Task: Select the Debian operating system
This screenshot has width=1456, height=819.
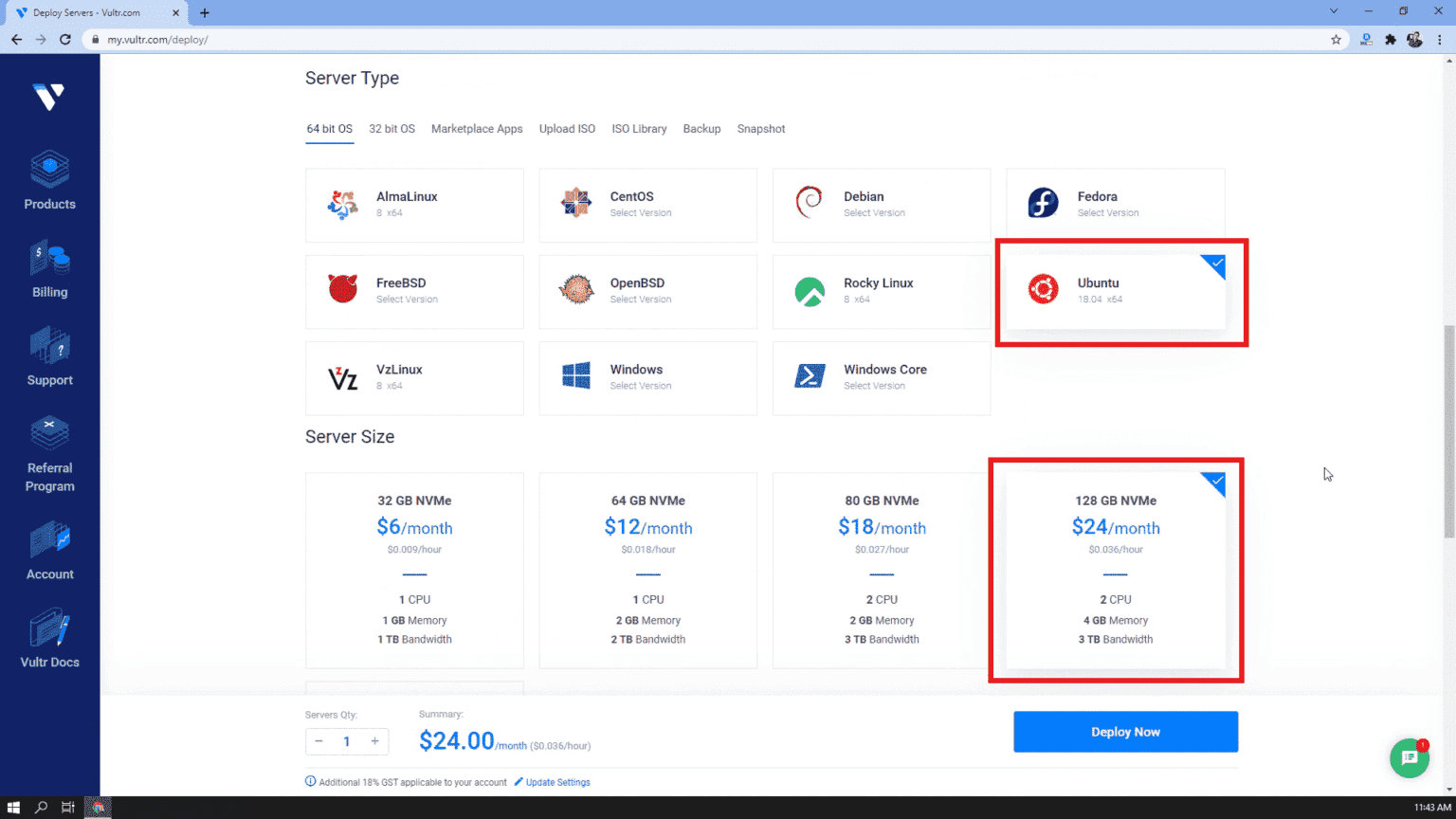Action: 882,205
